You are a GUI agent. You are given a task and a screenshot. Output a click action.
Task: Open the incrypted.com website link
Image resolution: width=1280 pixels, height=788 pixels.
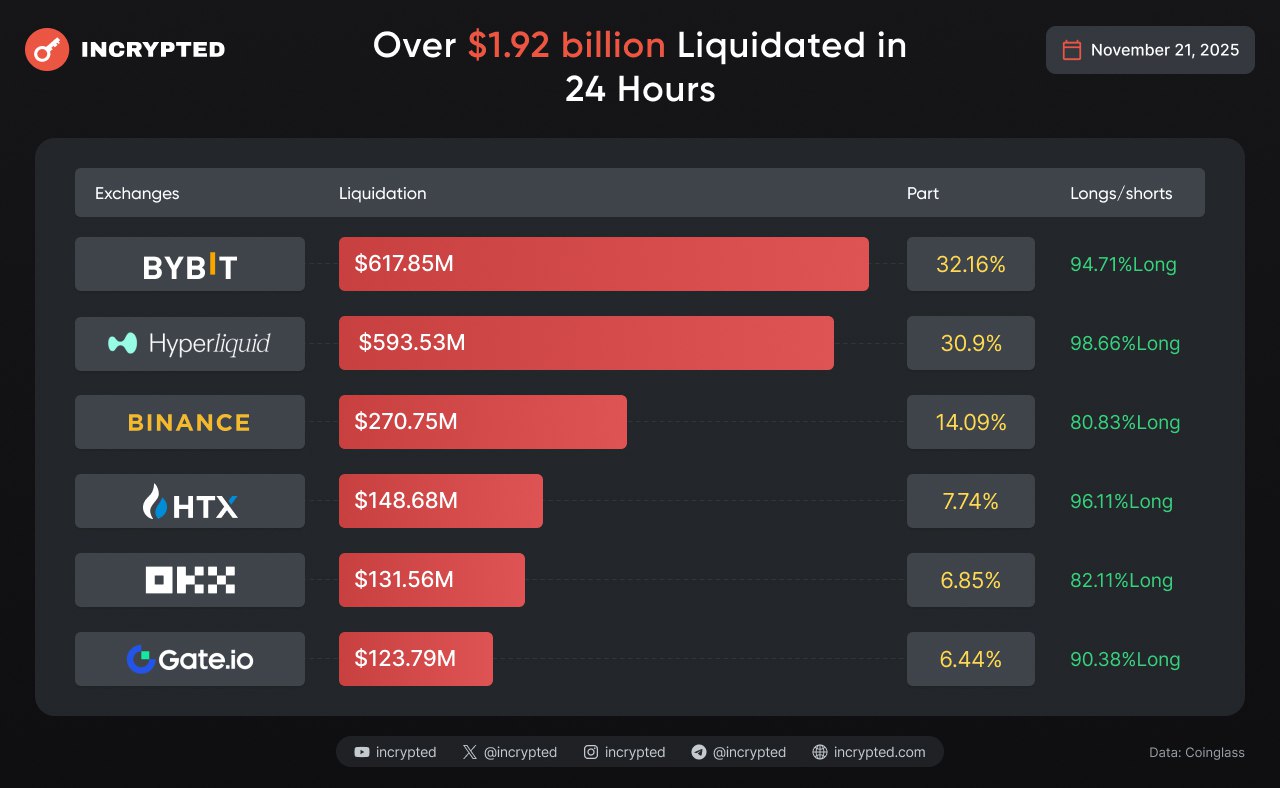[879, 752]
